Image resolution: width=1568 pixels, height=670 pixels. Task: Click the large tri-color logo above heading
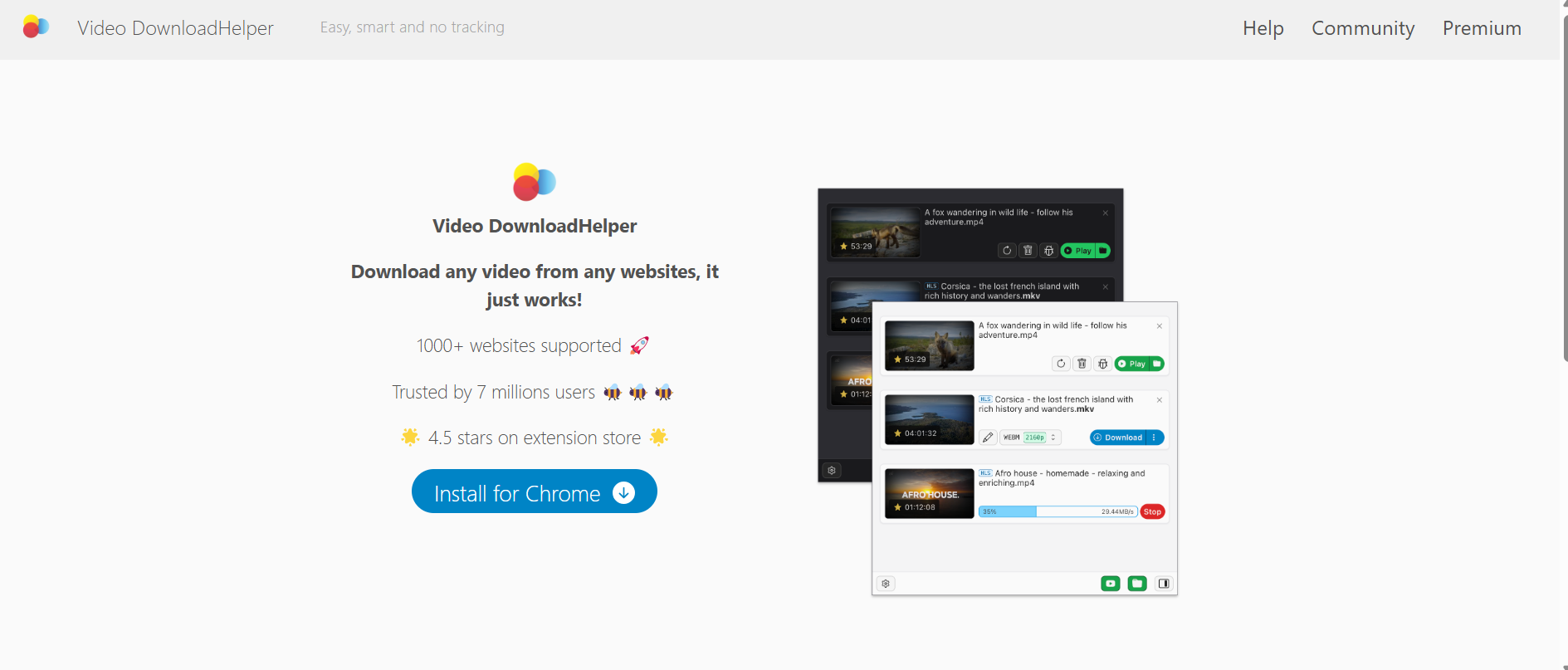(x=535, y=182)
